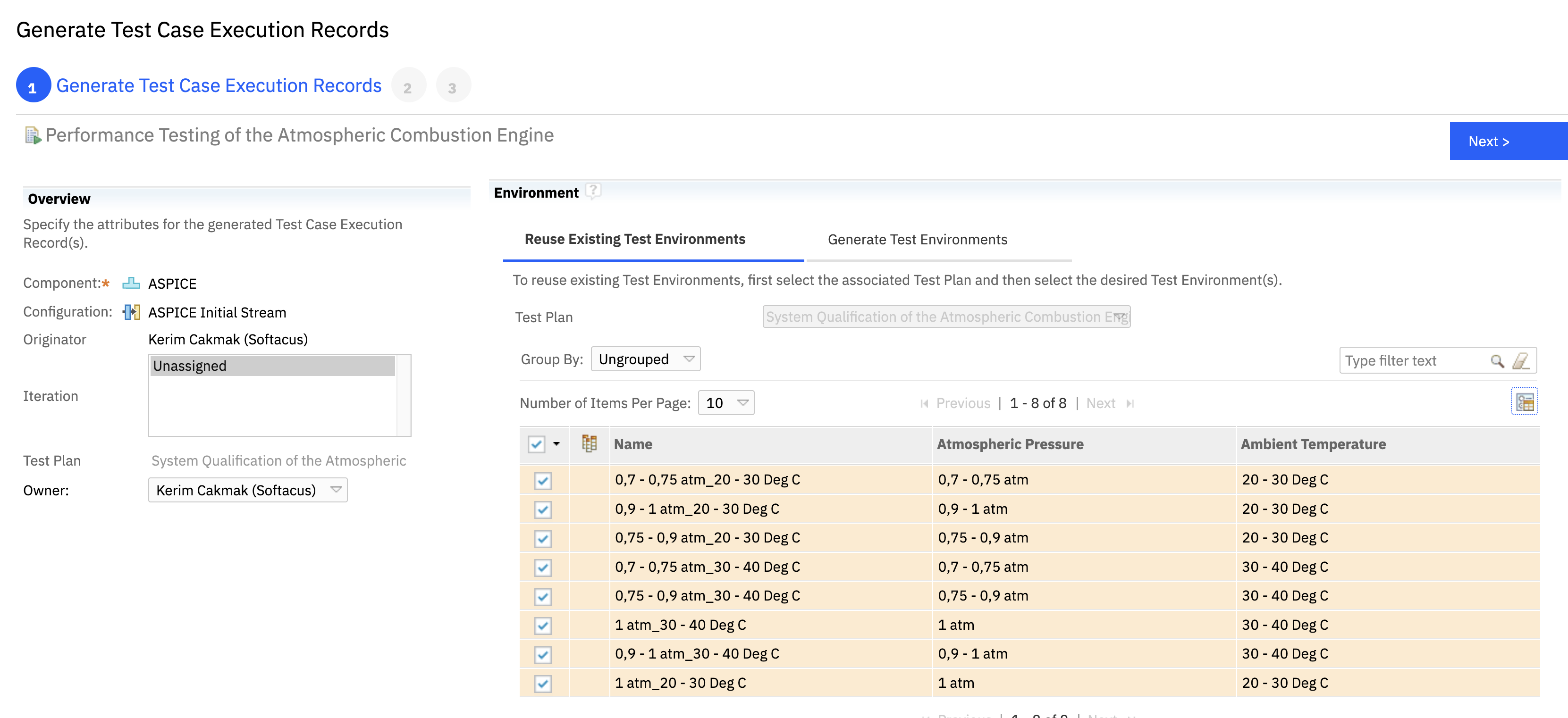
Task: Uncheck row 0,75 - 0,9 atm_20 - 30 Deg C
Action: click(543, 539)
